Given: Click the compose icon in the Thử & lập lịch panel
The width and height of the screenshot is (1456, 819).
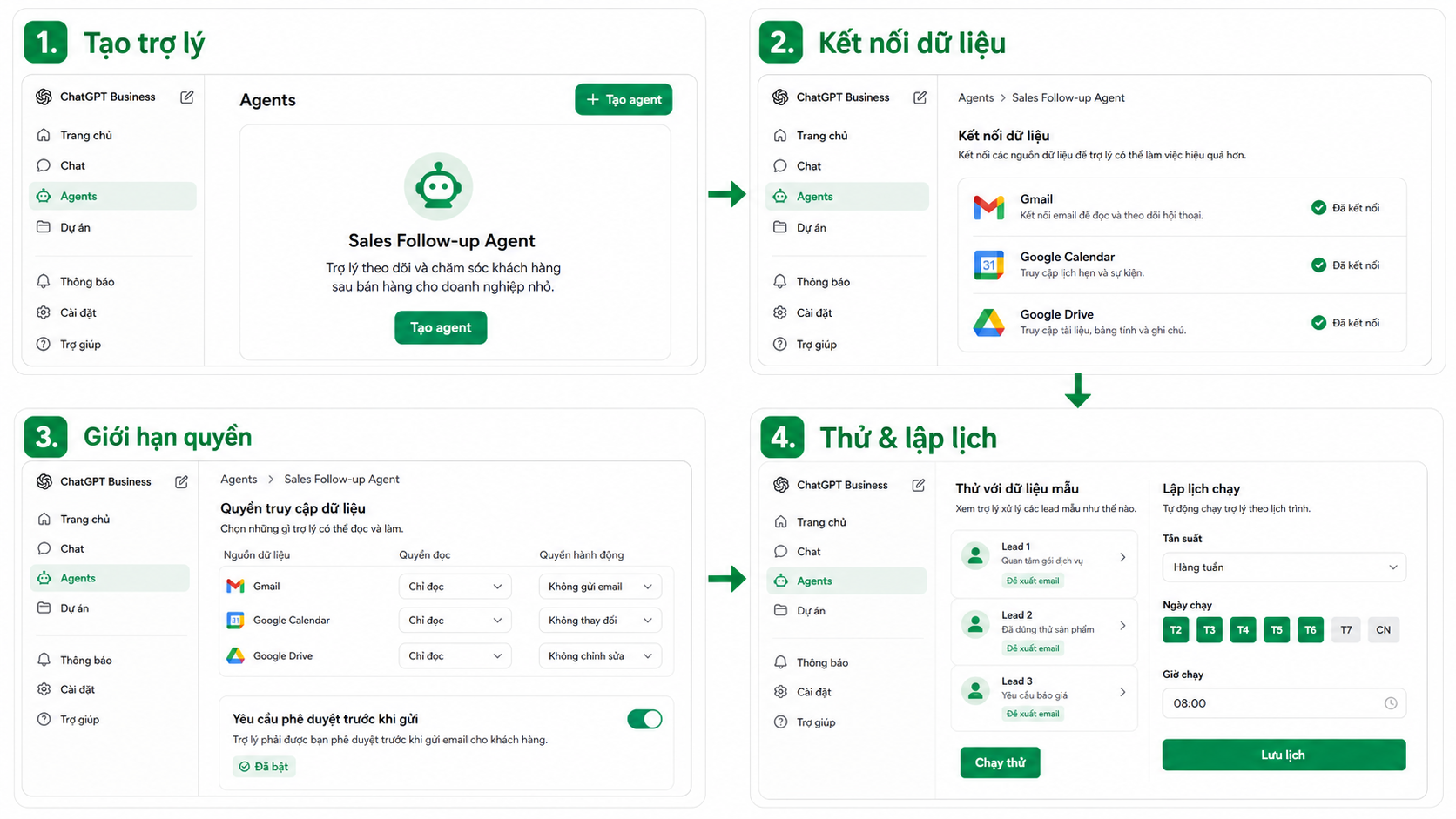Looking at the screenshot, I should pos(918,485).
